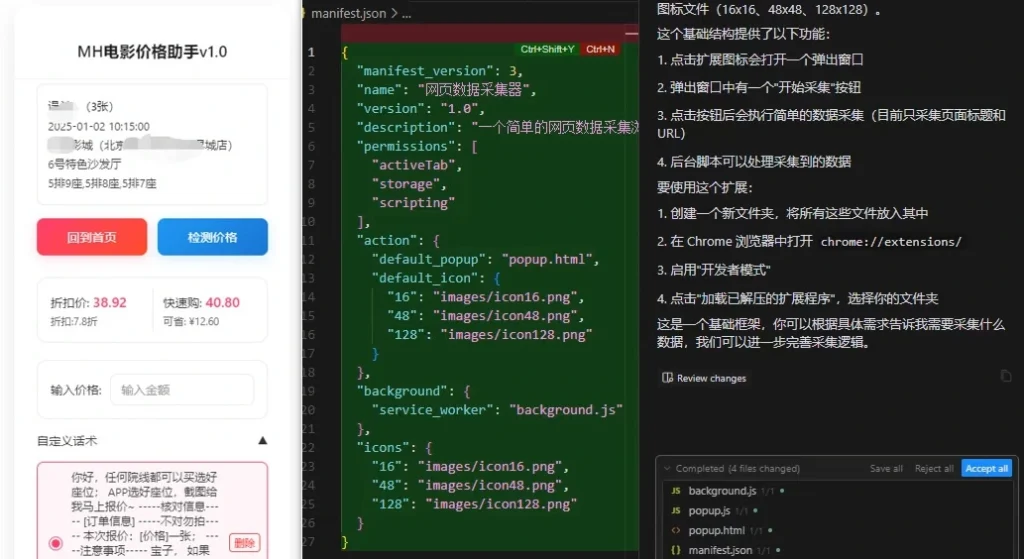Screen dimensions: 1024x559
Task: Click the "manifest_version": 3 code line
Action: (440, 71)
